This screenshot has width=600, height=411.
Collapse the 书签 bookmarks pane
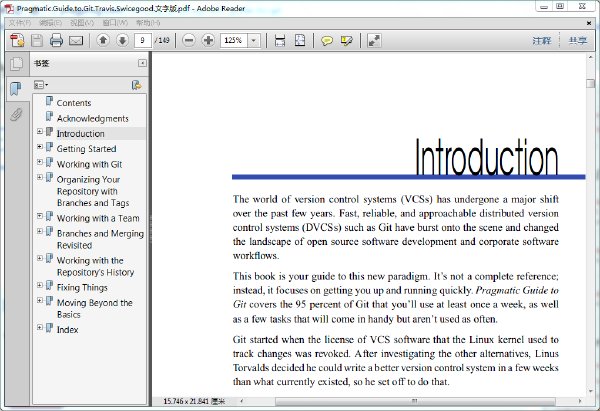click(x=142, y=63)
